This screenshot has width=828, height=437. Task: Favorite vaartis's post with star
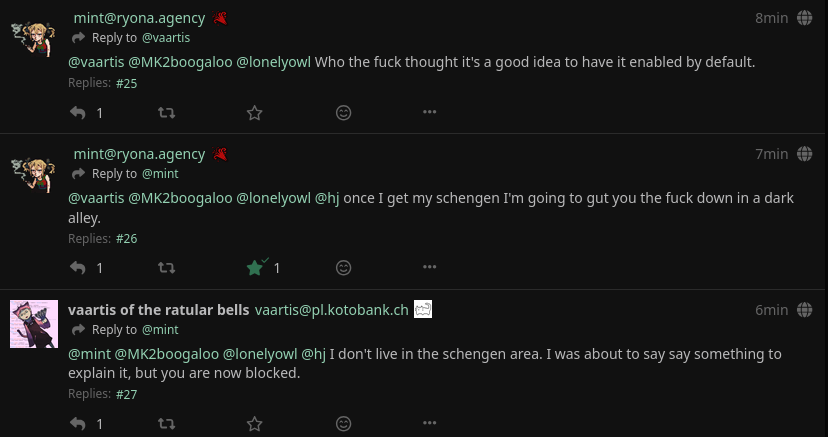tap(254, 424)
